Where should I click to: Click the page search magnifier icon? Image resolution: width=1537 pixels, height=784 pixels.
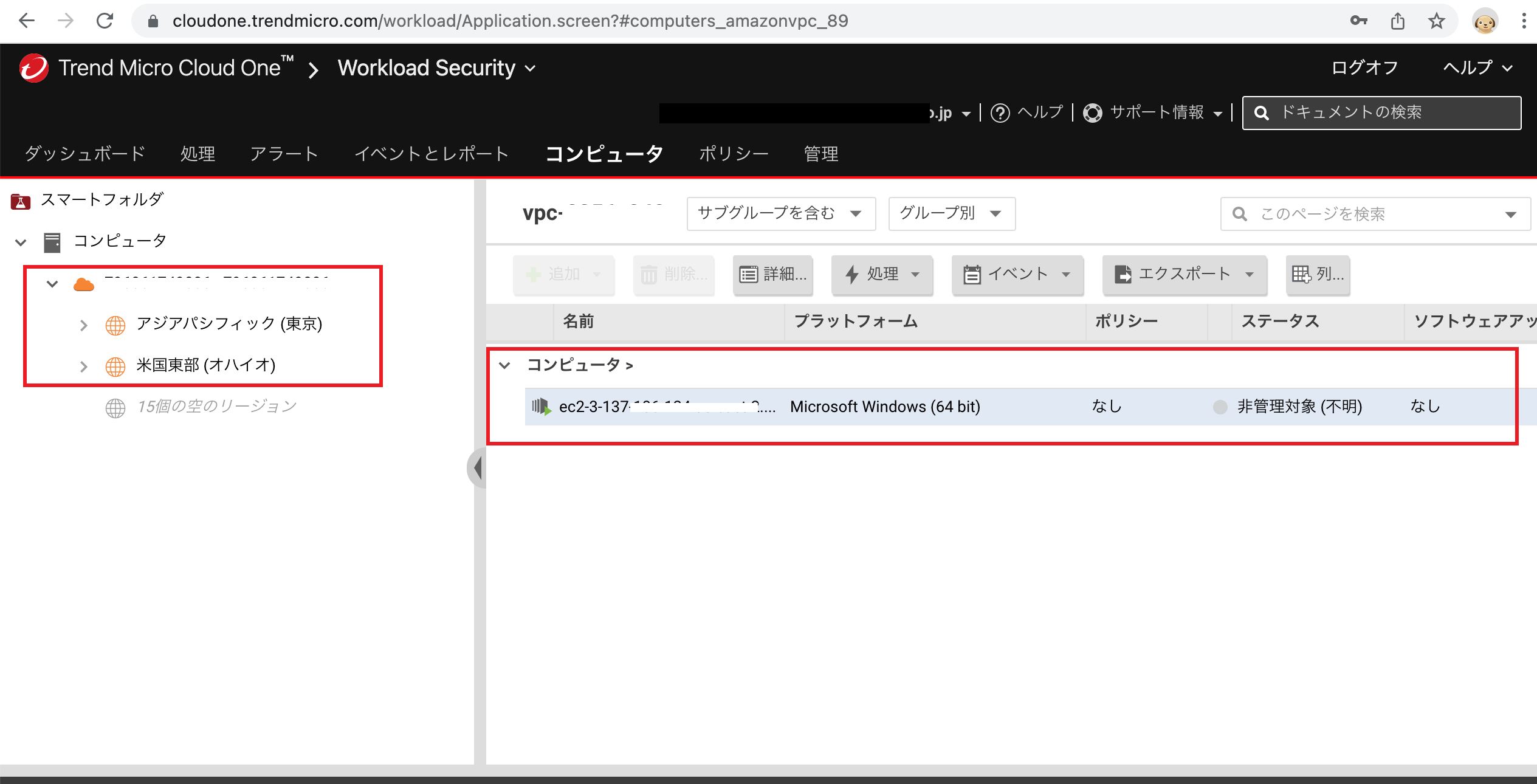point(1240,214)
